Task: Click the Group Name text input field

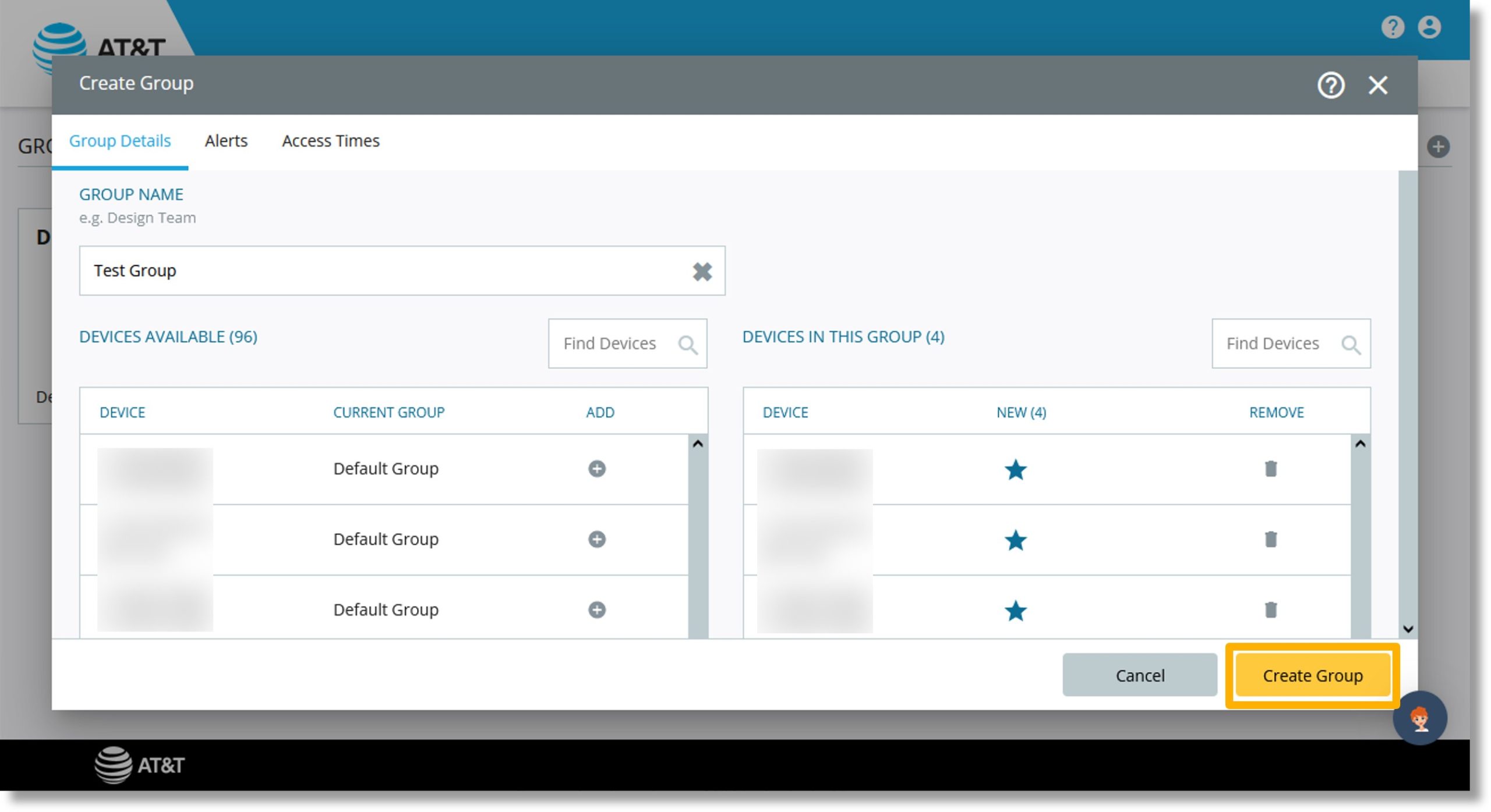Action: 398,270
